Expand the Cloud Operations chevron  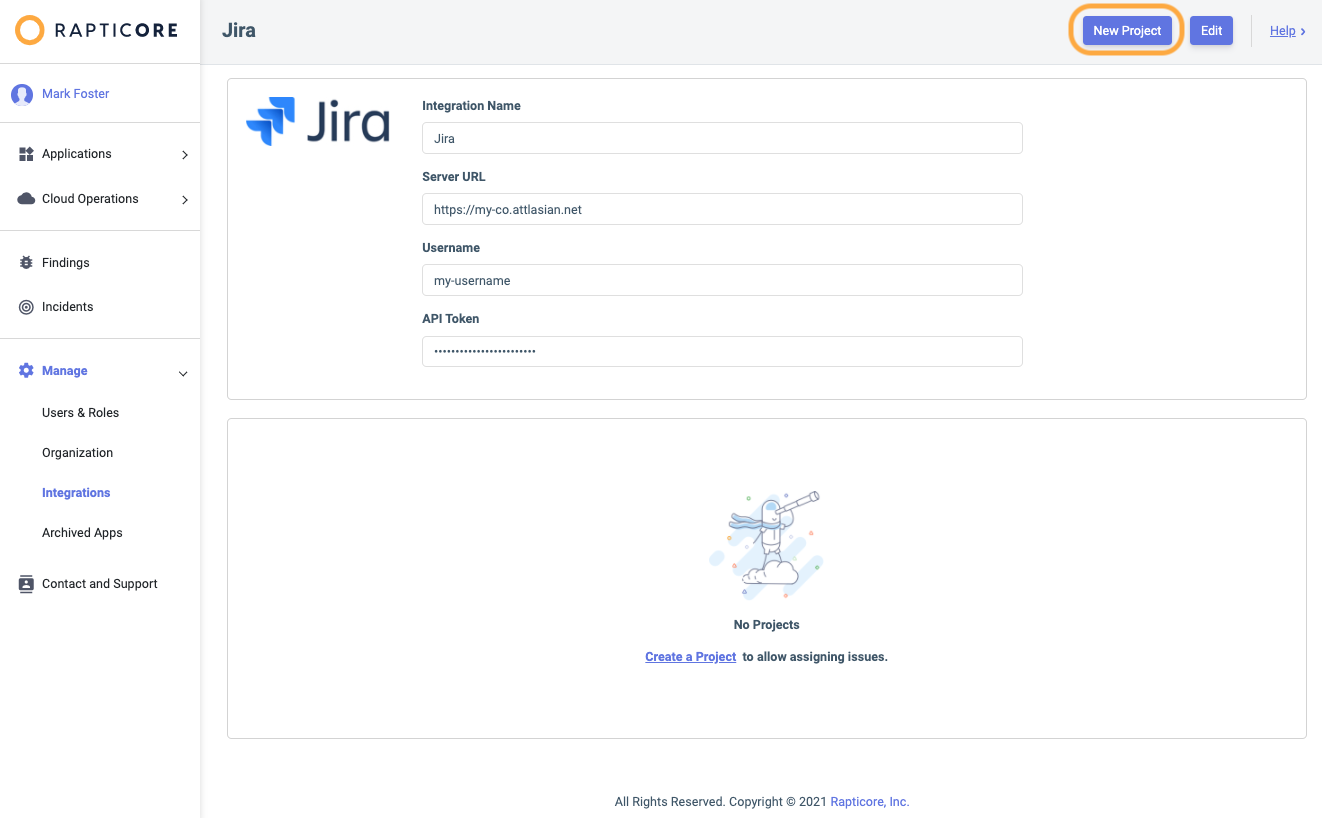coord(185,200)
